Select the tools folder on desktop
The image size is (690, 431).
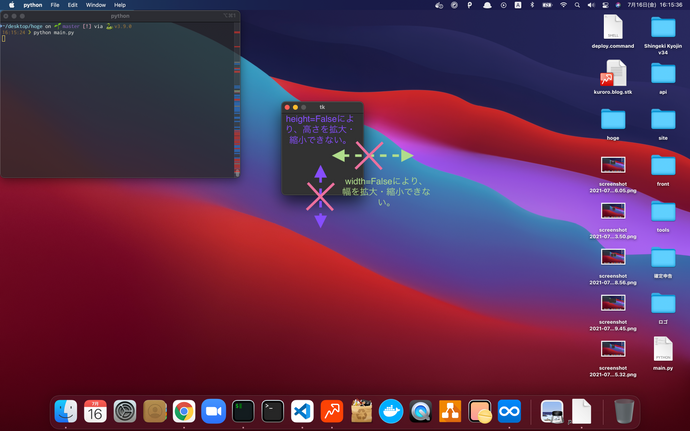(x=663, y=211)
